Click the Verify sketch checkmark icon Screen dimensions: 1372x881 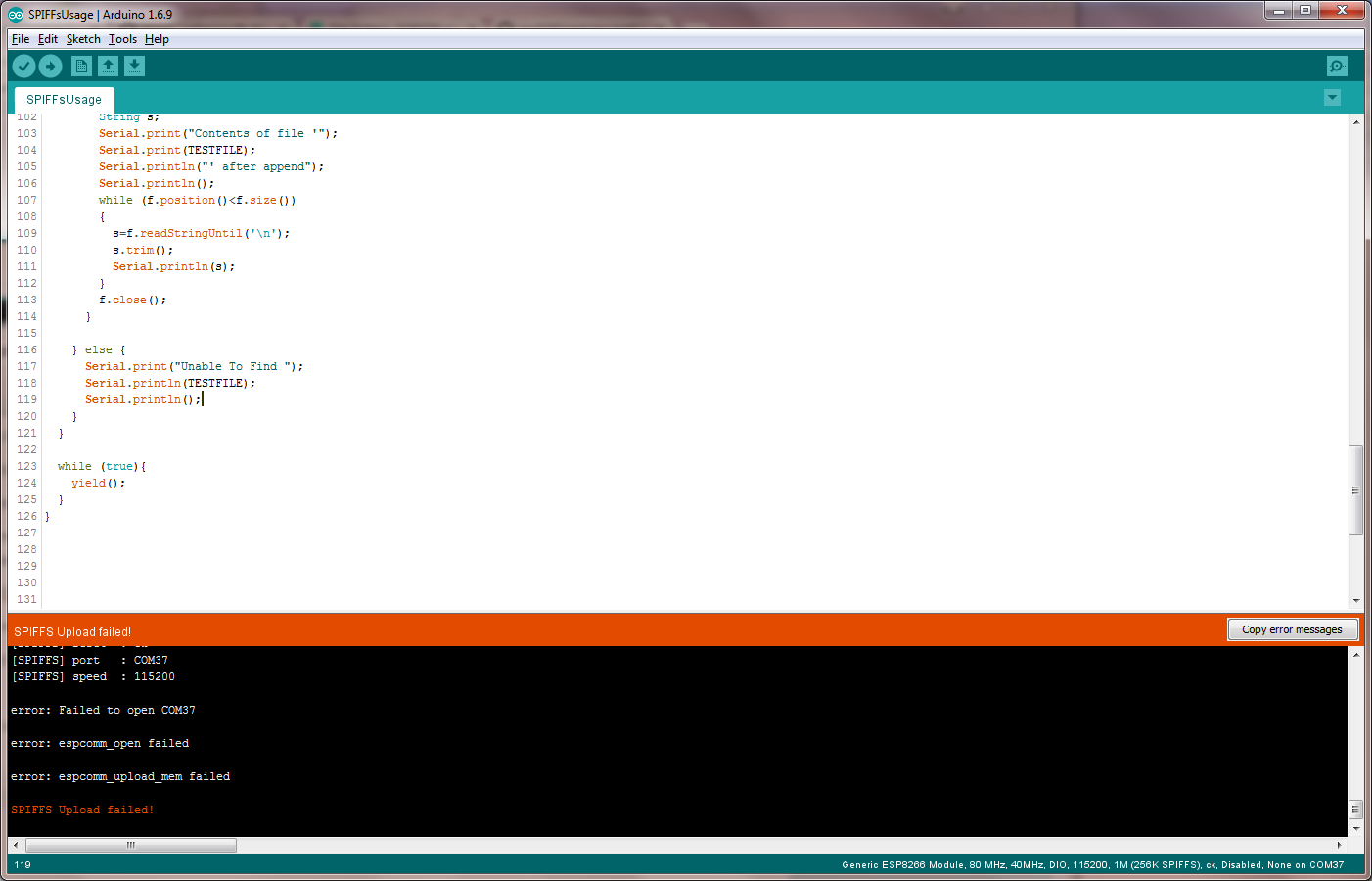pyautogui.click(x=24, y=66)
